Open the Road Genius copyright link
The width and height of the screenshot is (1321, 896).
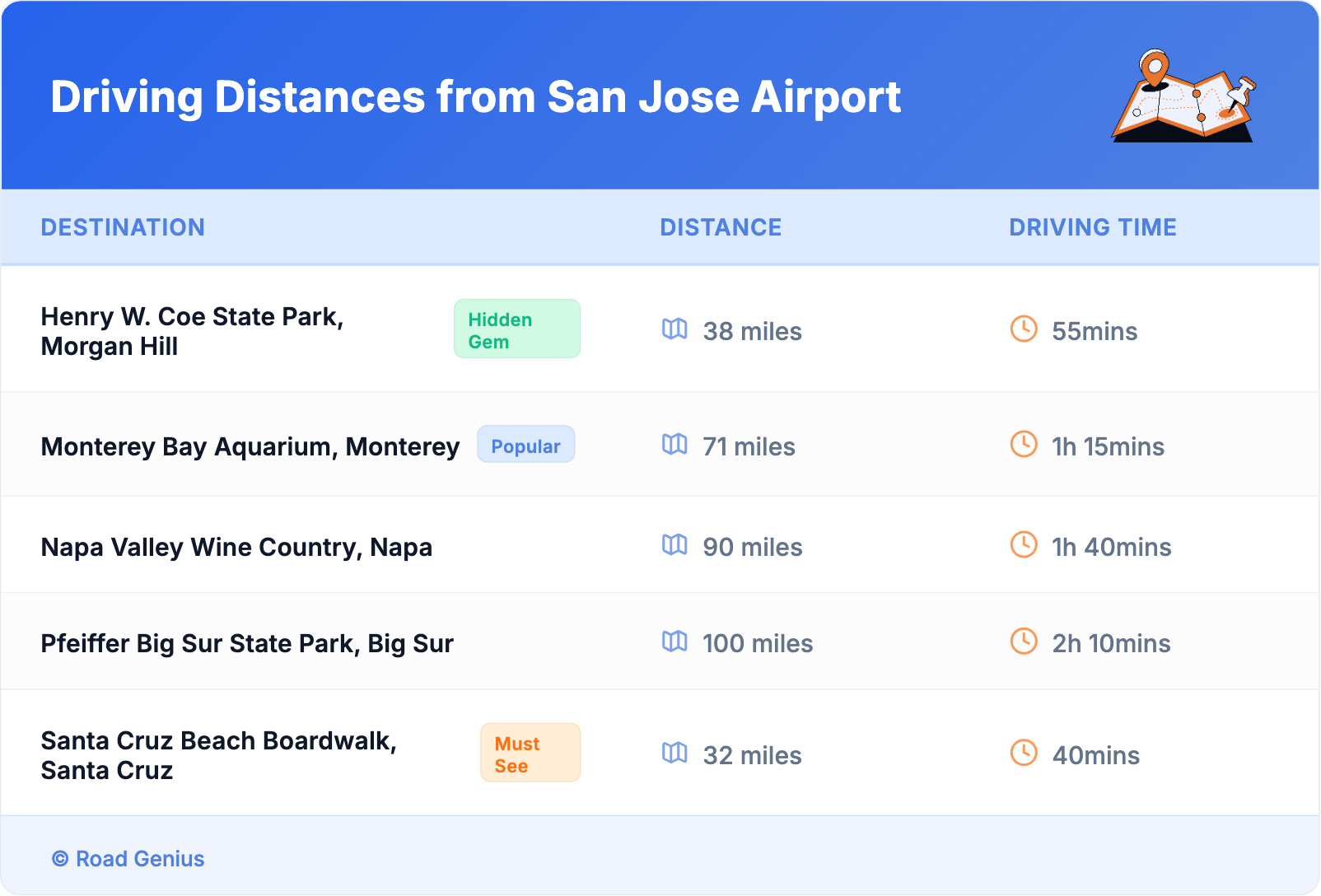pyautogui.click(x=128, y=859)
